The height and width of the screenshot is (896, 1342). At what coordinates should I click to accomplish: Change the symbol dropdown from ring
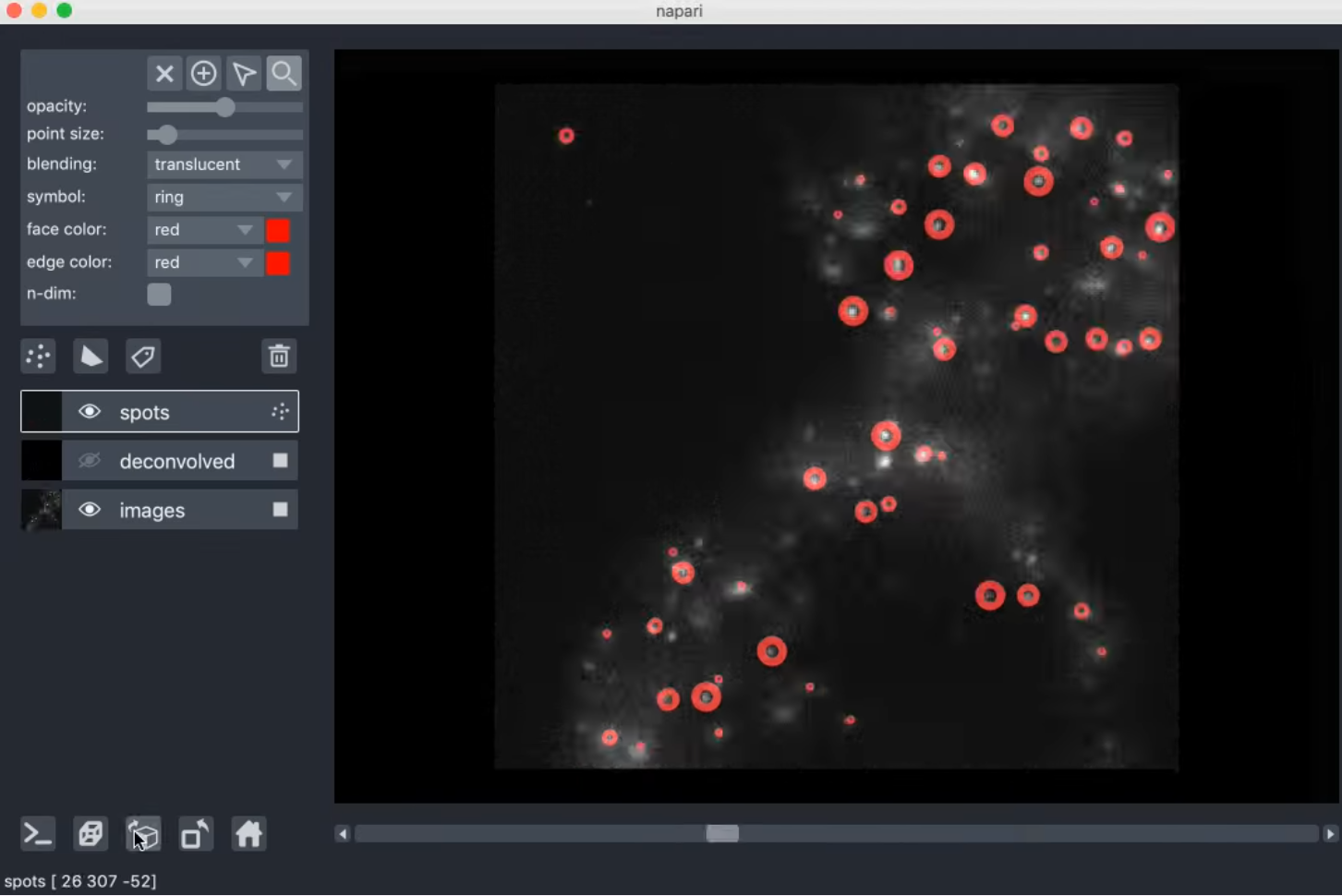(224, 197)
